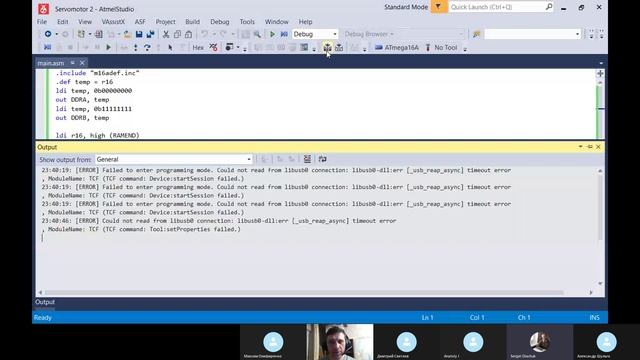This screenshot has width=640, height=360.
Task: Click the 'out DDRA, temp' code line
Action: (x=82, y=100)
